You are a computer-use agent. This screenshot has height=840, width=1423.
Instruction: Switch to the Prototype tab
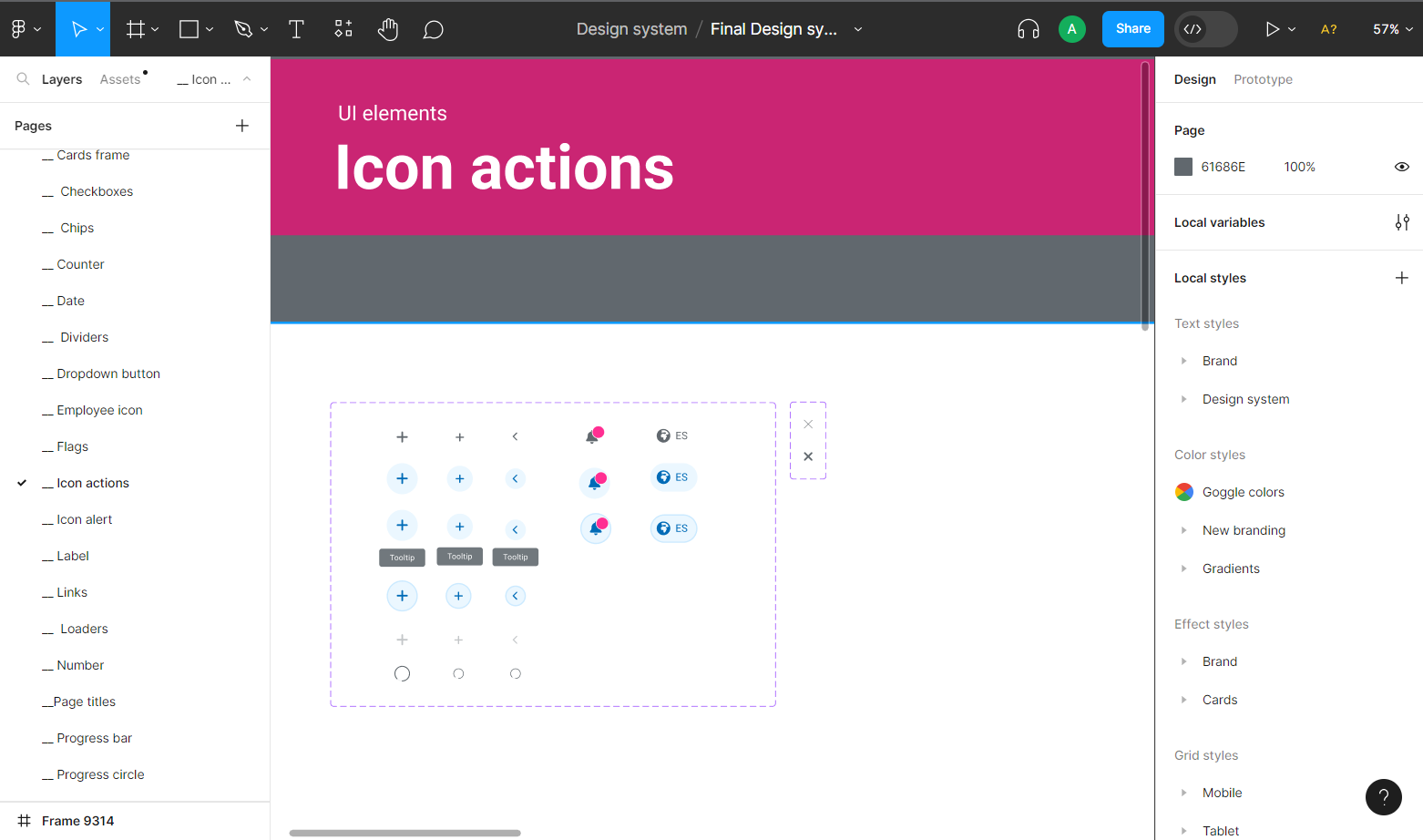click(1263, 79)
